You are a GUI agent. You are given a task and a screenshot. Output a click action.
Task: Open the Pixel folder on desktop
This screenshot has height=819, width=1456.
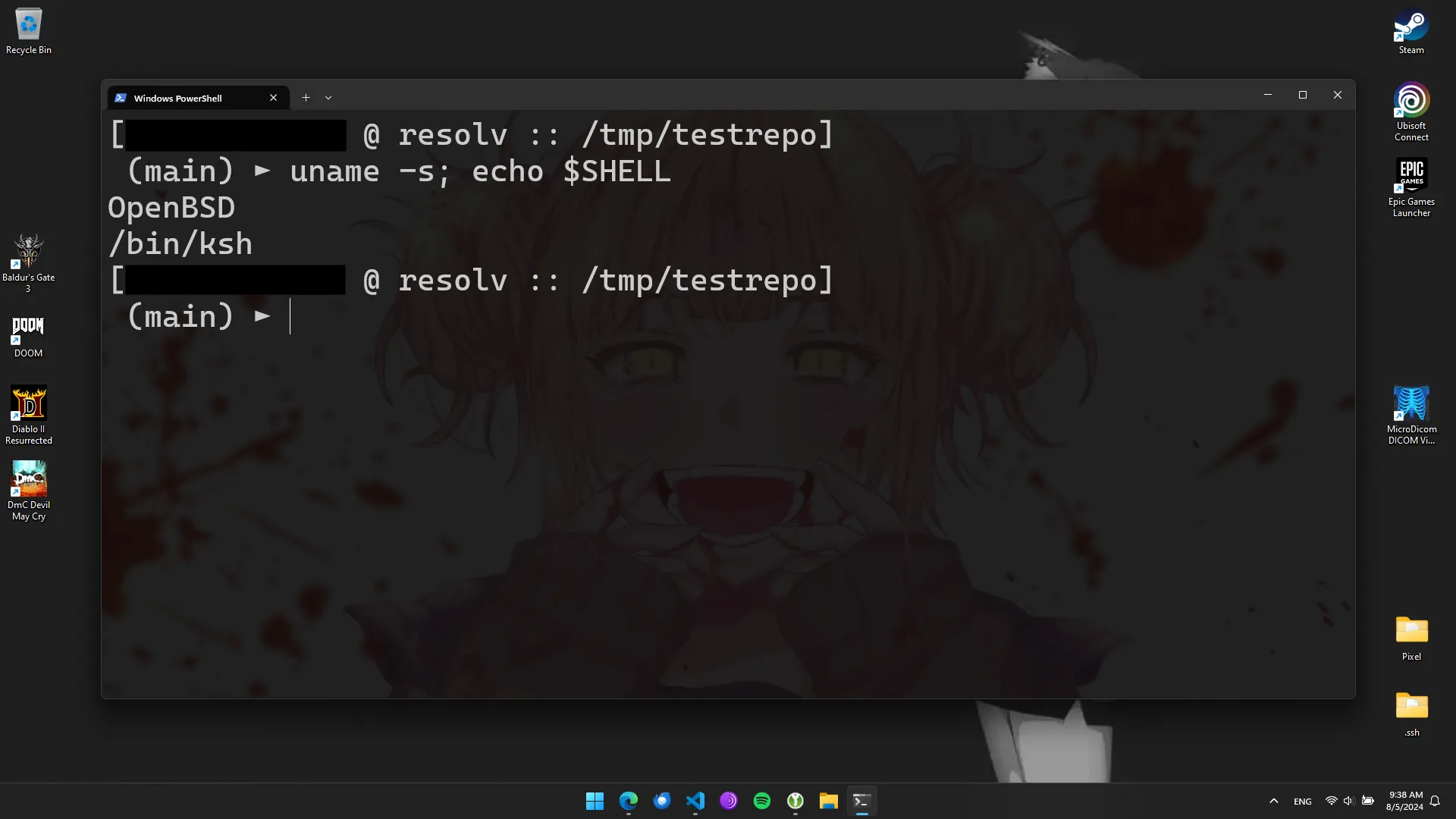pyautogui.click(x=1411, y=631)
